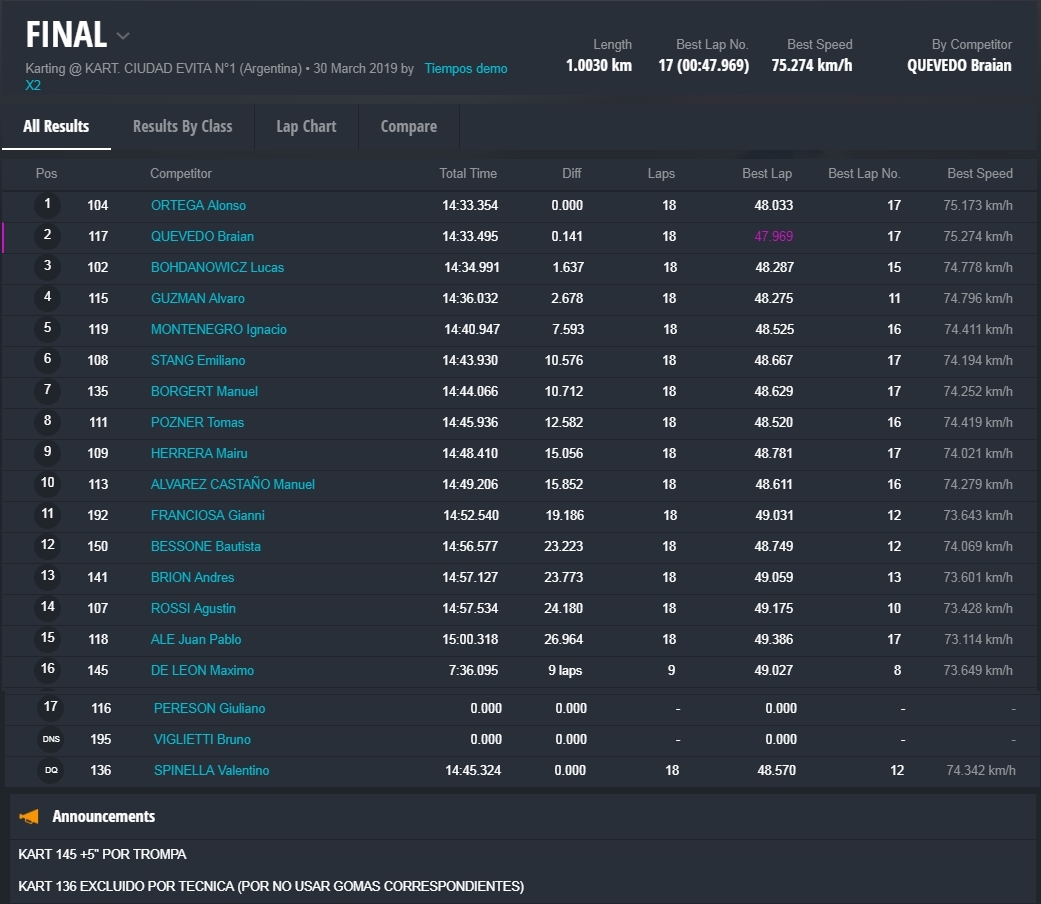
Task: Open the Lap Chart tab
Action: [306, 126]
